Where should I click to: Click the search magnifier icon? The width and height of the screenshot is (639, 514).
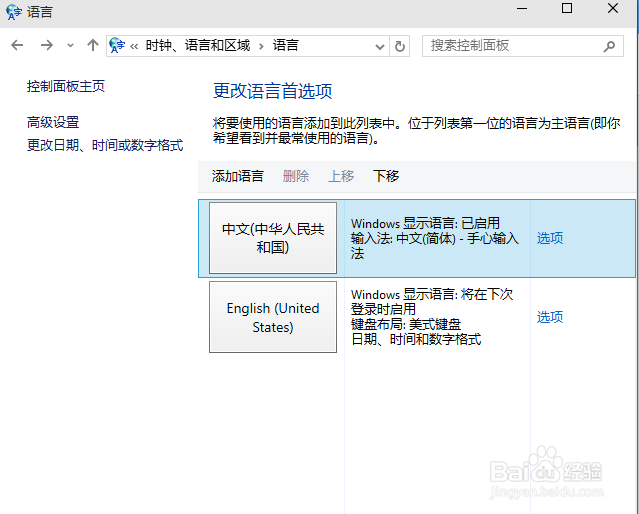[x=609, y=46]
